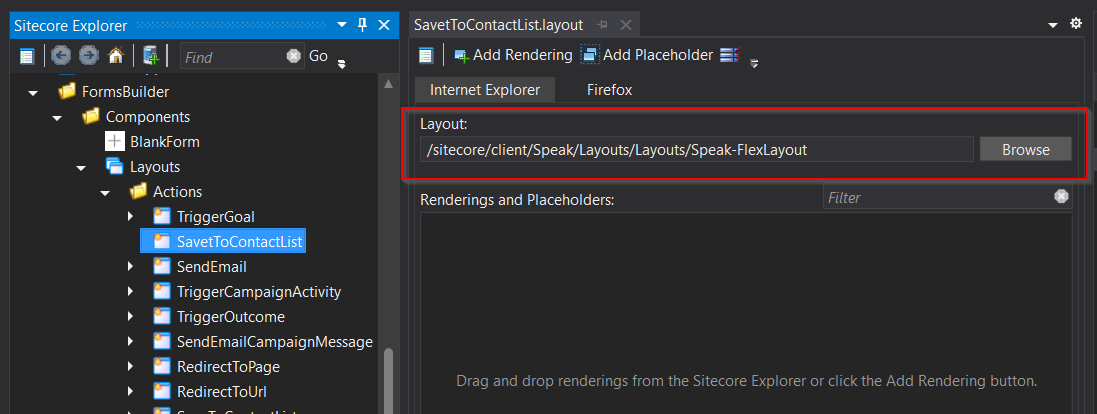Click the Browse button for Layout
The height and width of the screenshot is (414, 1097).
pos(1025,150)
